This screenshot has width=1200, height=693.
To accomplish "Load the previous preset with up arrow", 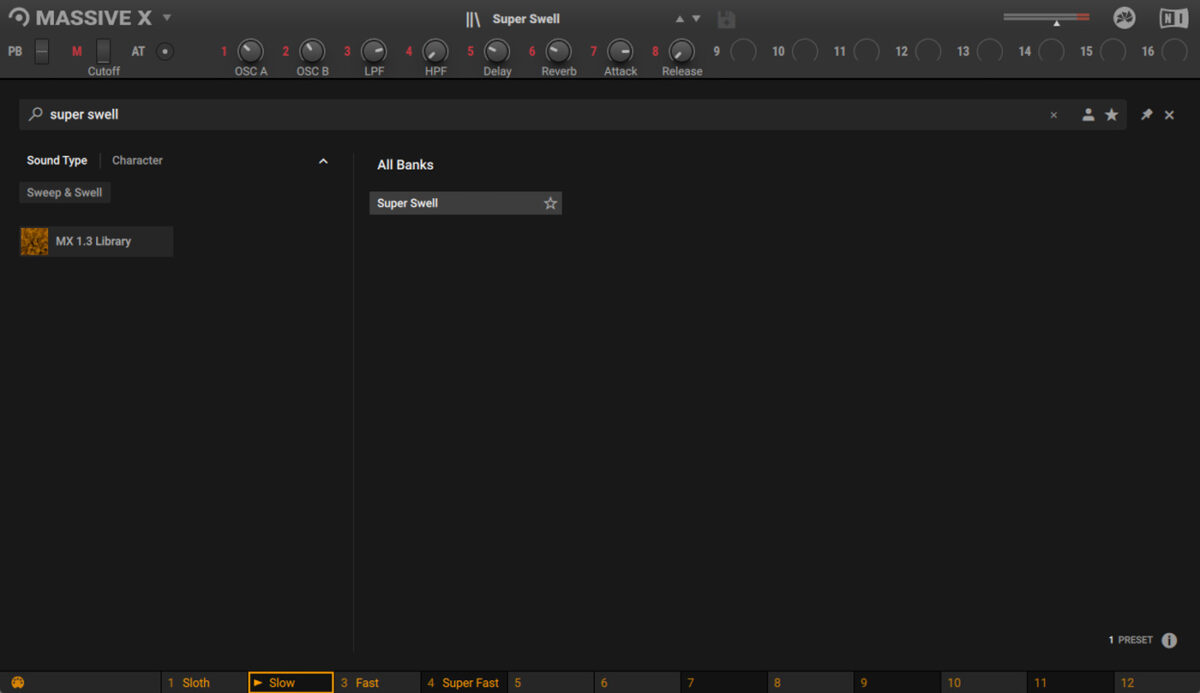I will click(x=680, y=19).
